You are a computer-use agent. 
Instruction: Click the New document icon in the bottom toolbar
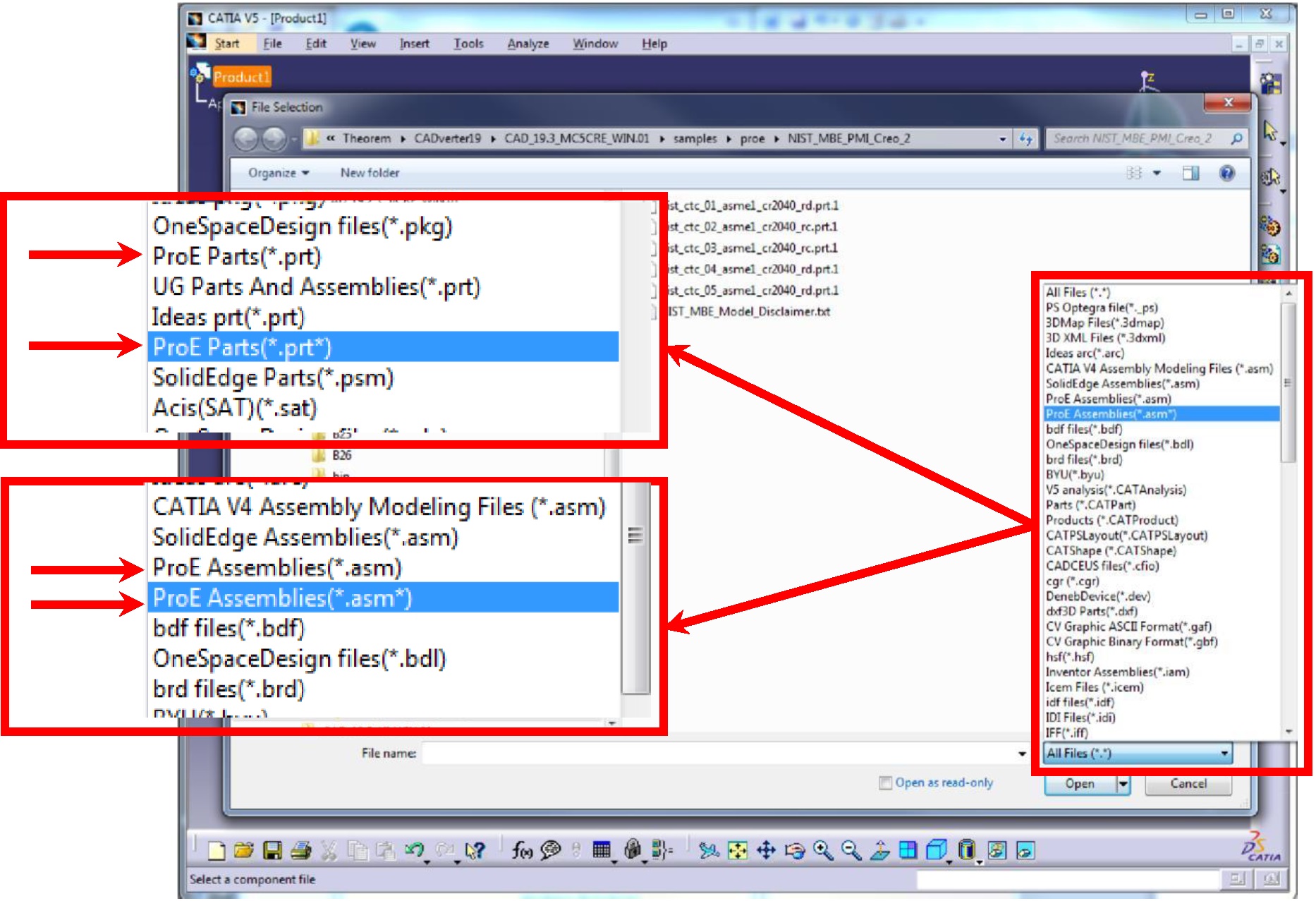(x=217, y=851)
